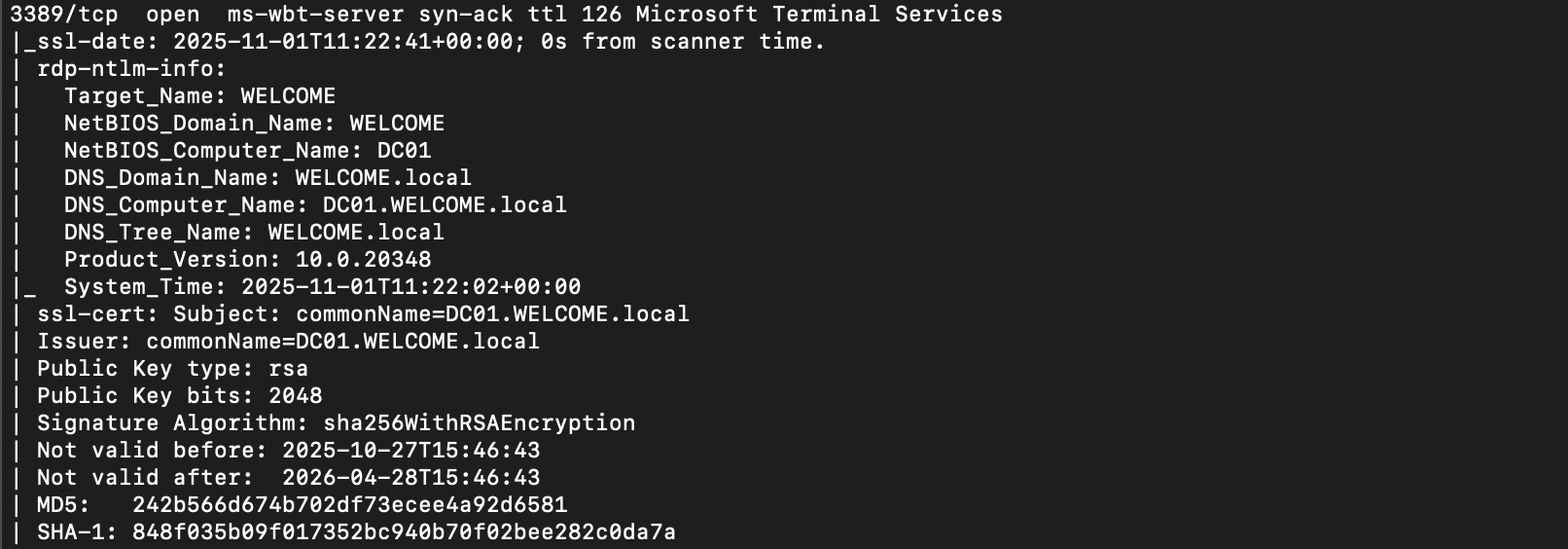Image resolution: width=1568 pixels, height=549 pixels.
Task: Click the DNS_Domain_Name value WELCOME.local
Action: tap(383, 178)
